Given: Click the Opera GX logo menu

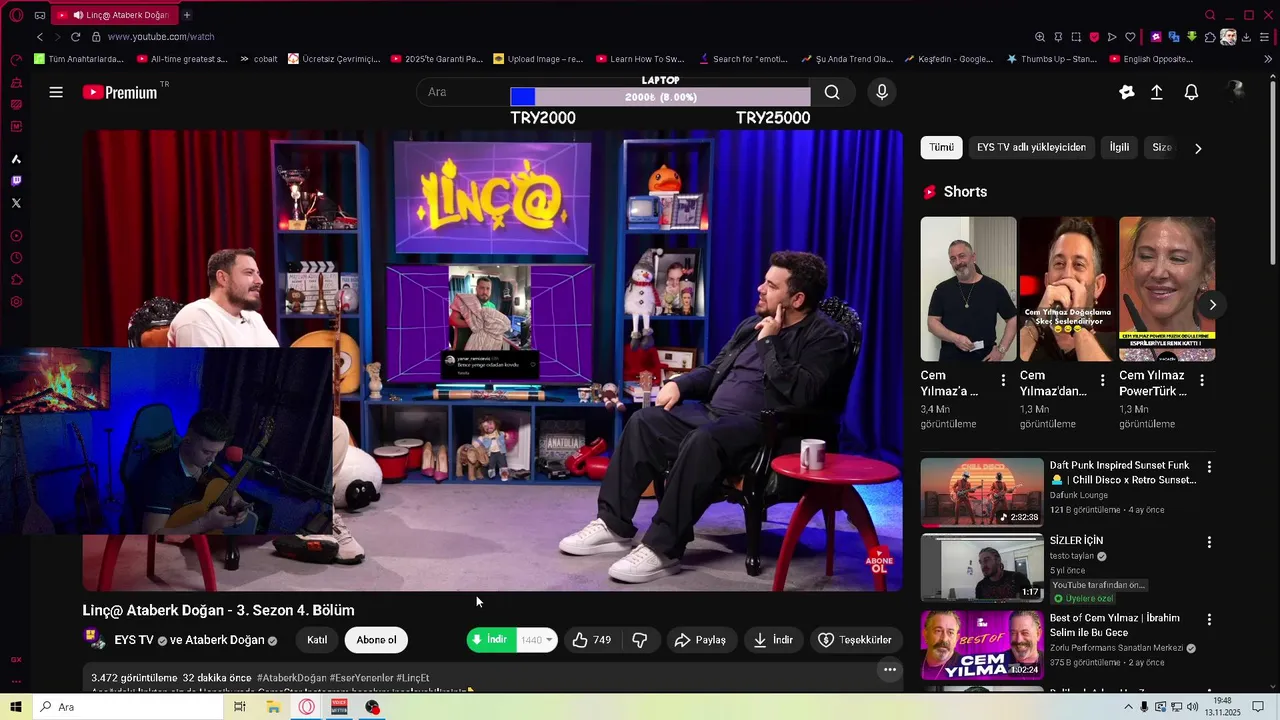Looking at the screenshot, I should click(x=16, y=15).
